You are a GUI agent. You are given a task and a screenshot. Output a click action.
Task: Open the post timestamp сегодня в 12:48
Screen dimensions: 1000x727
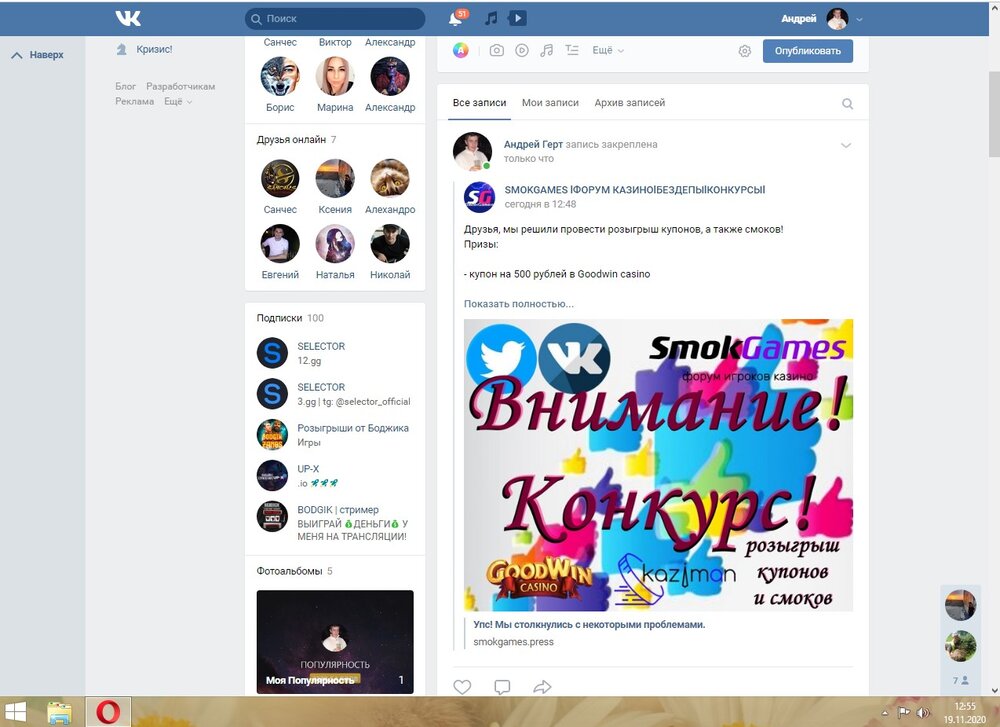tap(540, 204)
